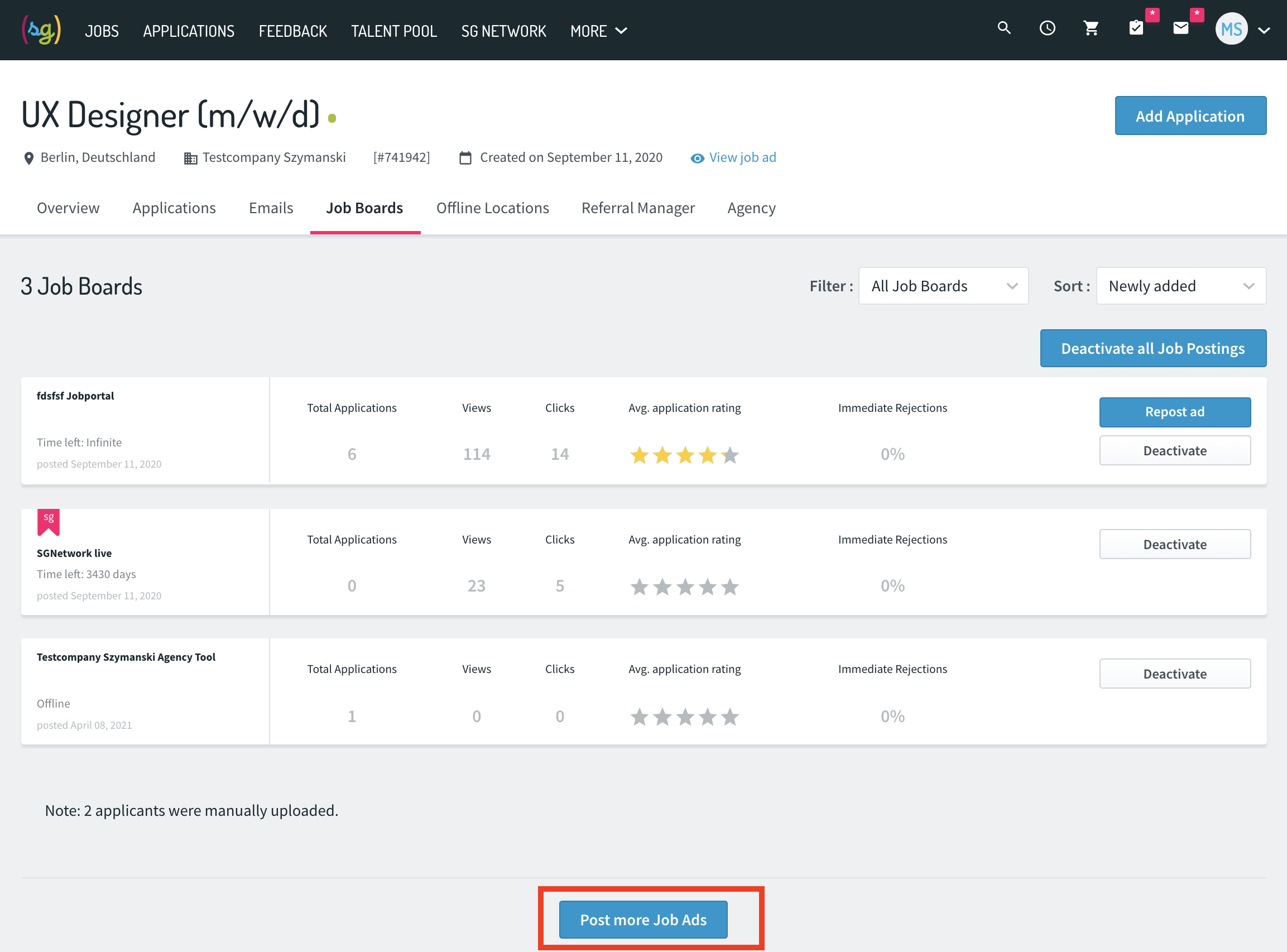
Task: Switch to the Applications tab
Action: pyautogui.click(x=174, y=208)
